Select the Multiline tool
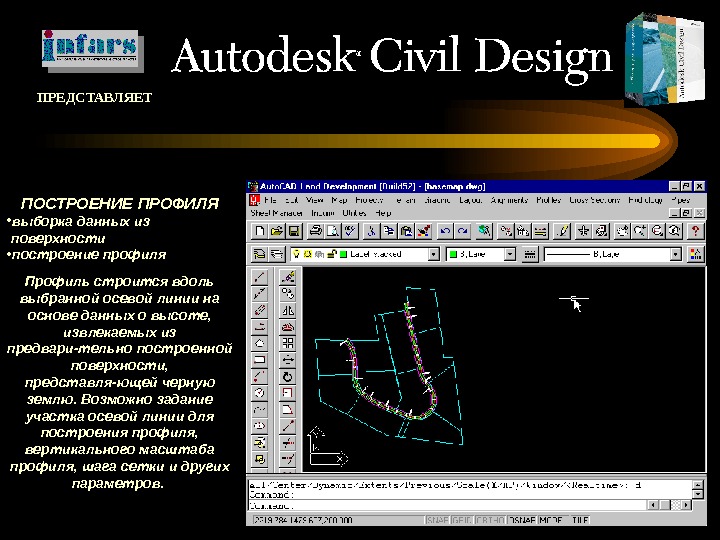The width and height of the screenshot is (720, 540). [260, 310]
